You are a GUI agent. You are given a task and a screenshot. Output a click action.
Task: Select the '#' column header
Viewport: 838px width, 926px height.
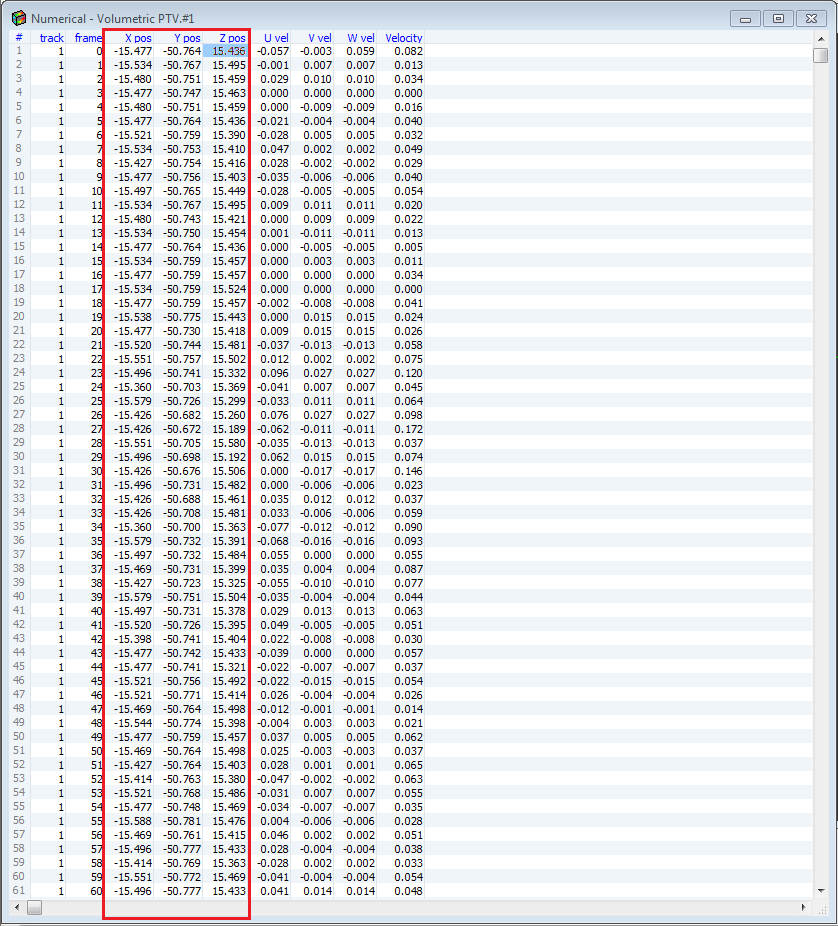click(19, 38)
